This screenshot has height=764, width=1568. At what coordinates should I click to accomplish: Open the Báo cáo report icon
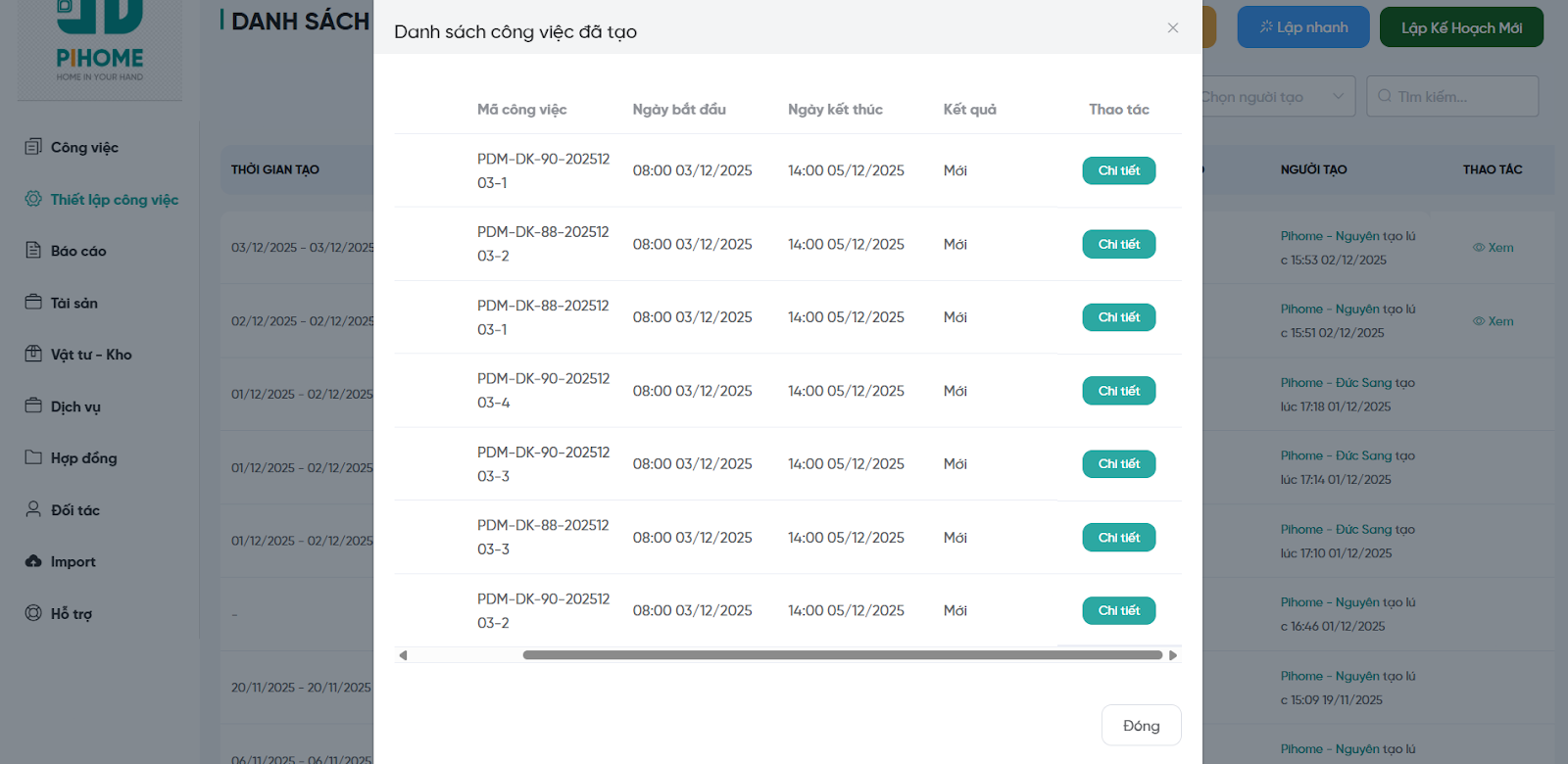33,251
